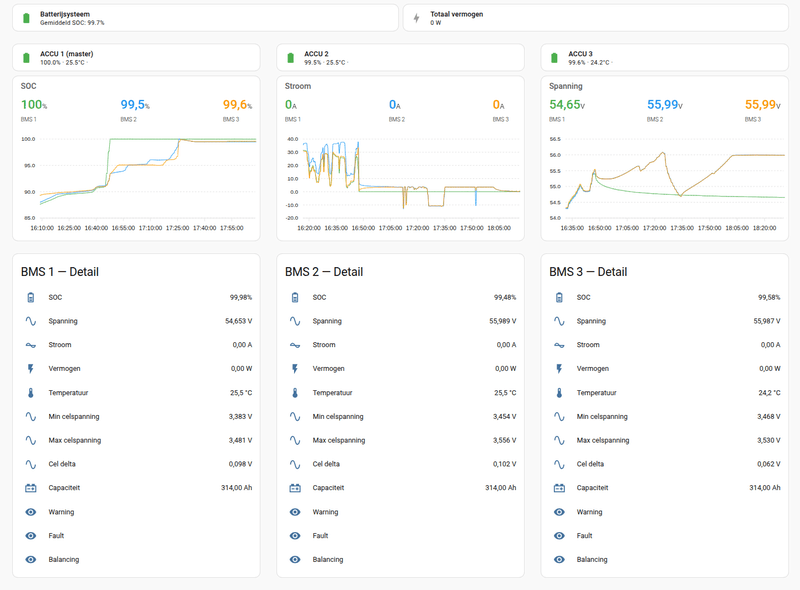
Task: Open the ACCU 1 (master) card
Action: (136, 58)
